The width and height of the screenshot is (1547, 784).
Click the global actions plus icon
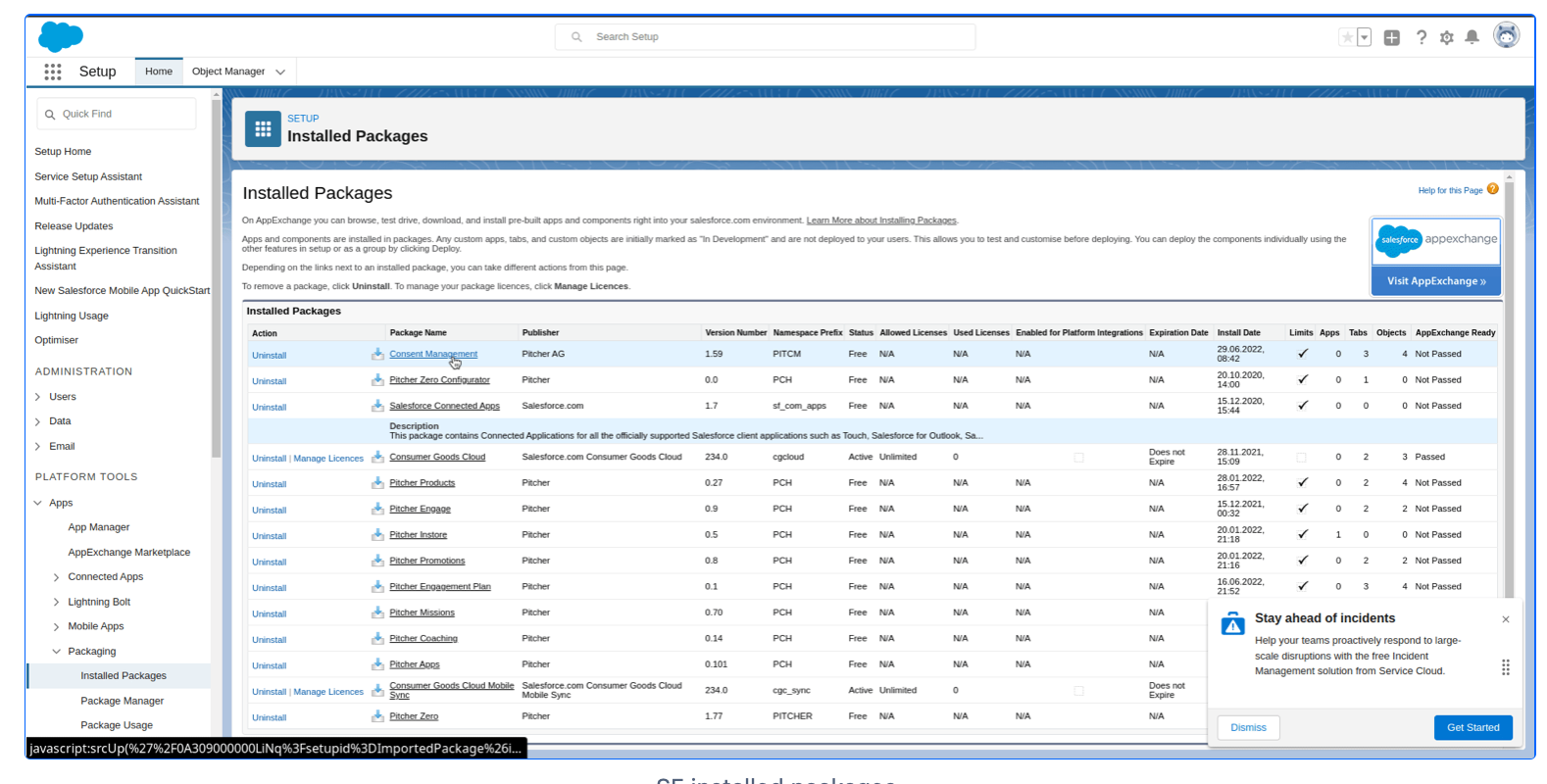pyautogui.click(x=1391, y=37)
